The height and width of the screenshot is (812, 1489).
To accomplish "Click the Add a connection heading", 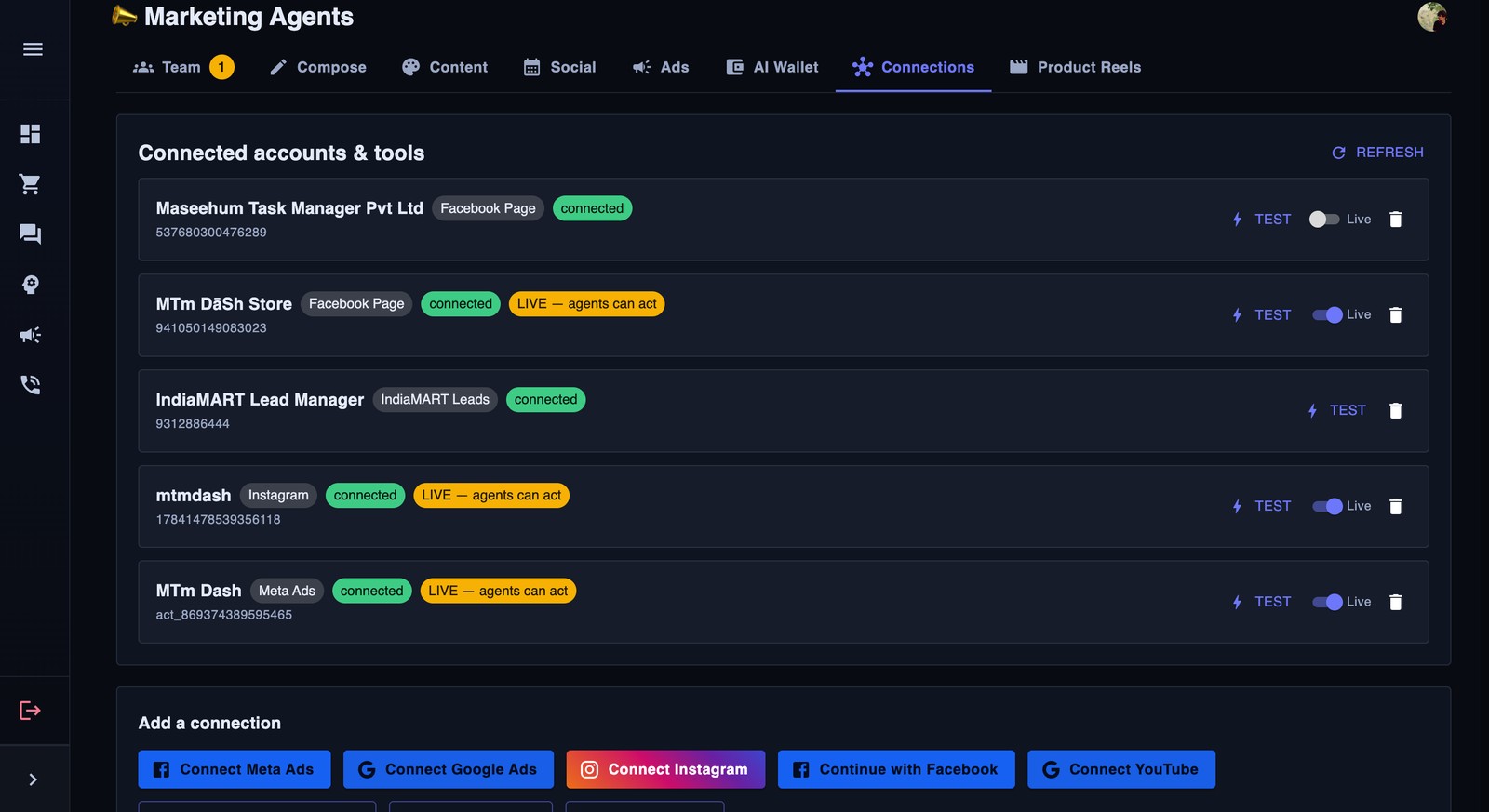I will coord(209,724).
